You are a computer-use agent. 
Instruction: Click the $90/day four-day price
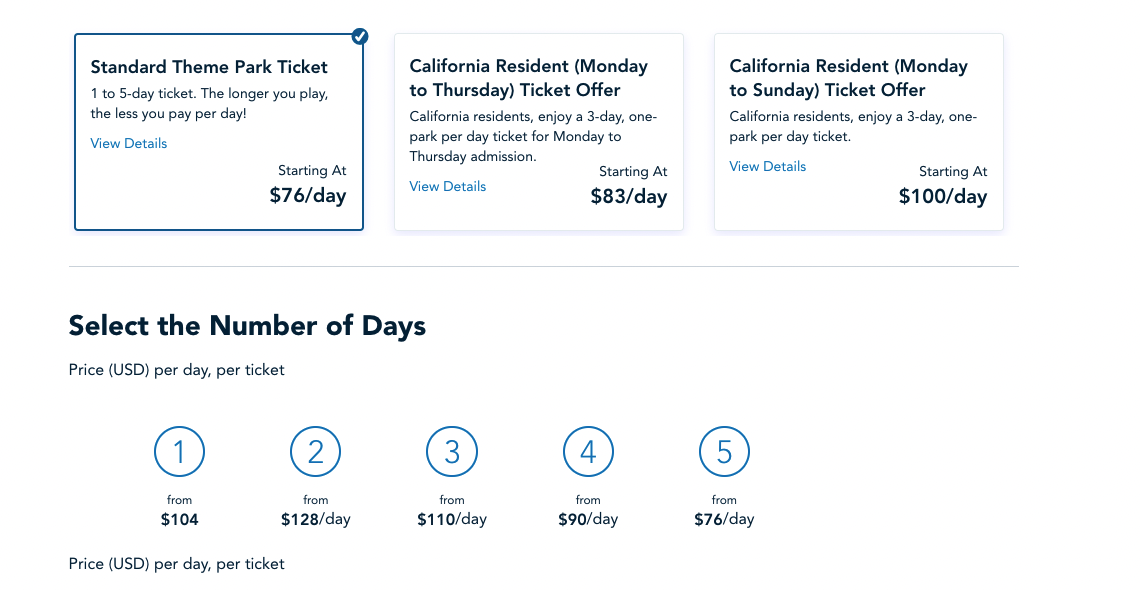pos(588,519)
